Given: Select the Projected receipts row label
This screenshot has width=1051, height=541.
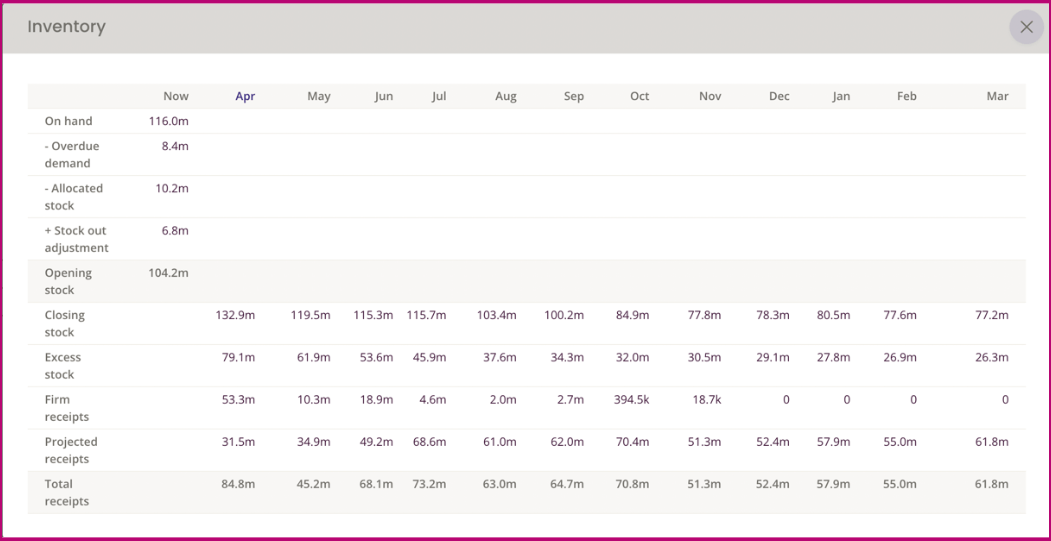Looking at the screenshot, I should point(71,450).
